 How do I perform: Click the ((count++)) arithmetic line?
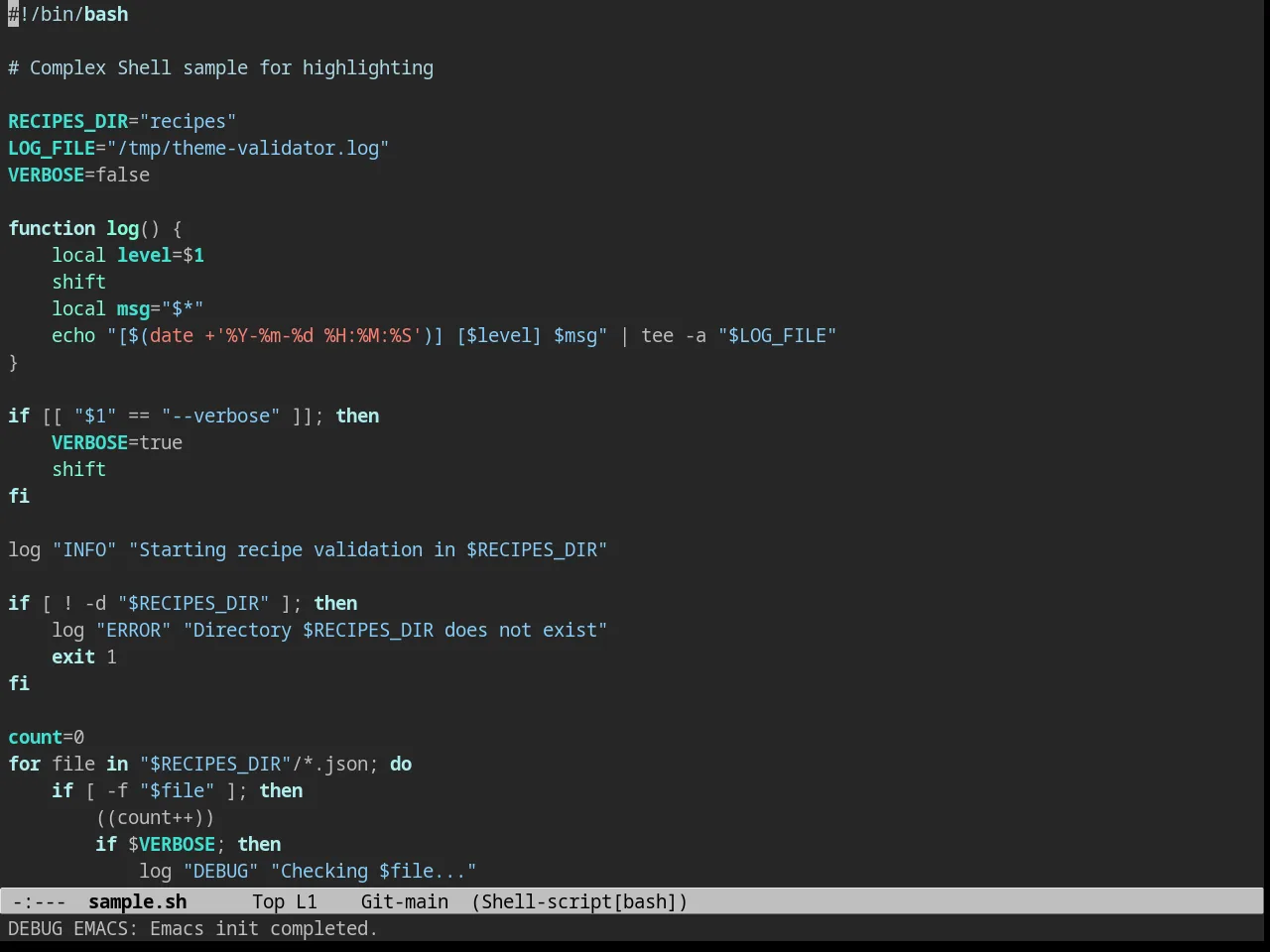point(155,817)
